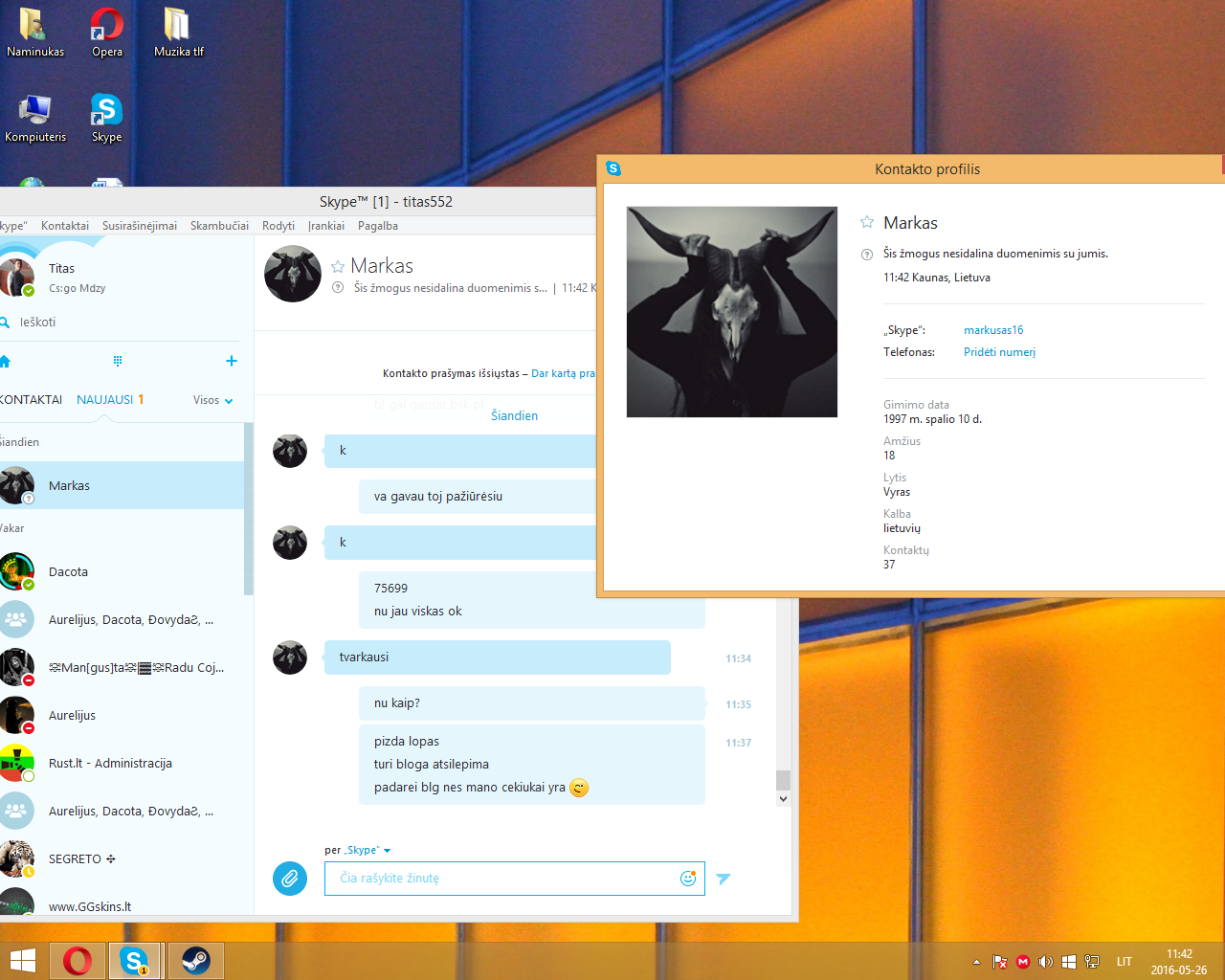The width and height of the screenshot is (1225, 980).
Task: Open the Kompiuteris desktop icon
Action: coord(34,119)
